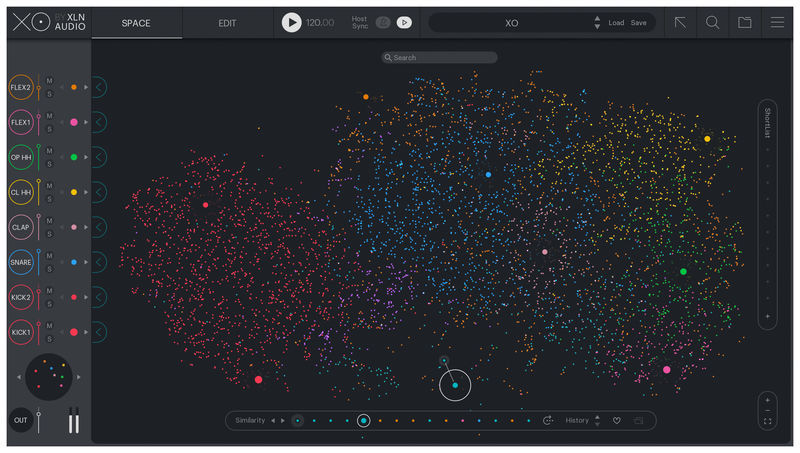Select the SNARE channel pad

pos(21,262)
